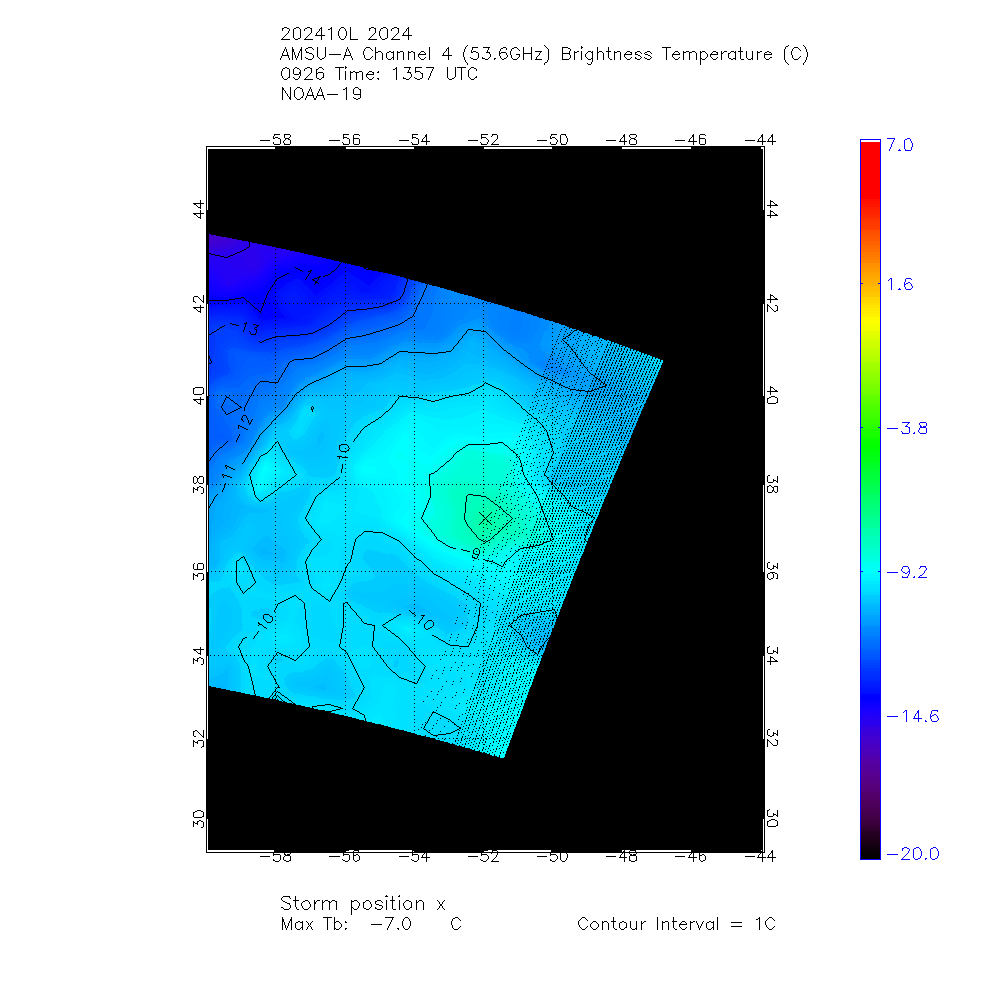Click the '-52' longitude label on top axis
Image resolution: width=1000 pixels, height=1000 pixels.
[x=483, y=140]
